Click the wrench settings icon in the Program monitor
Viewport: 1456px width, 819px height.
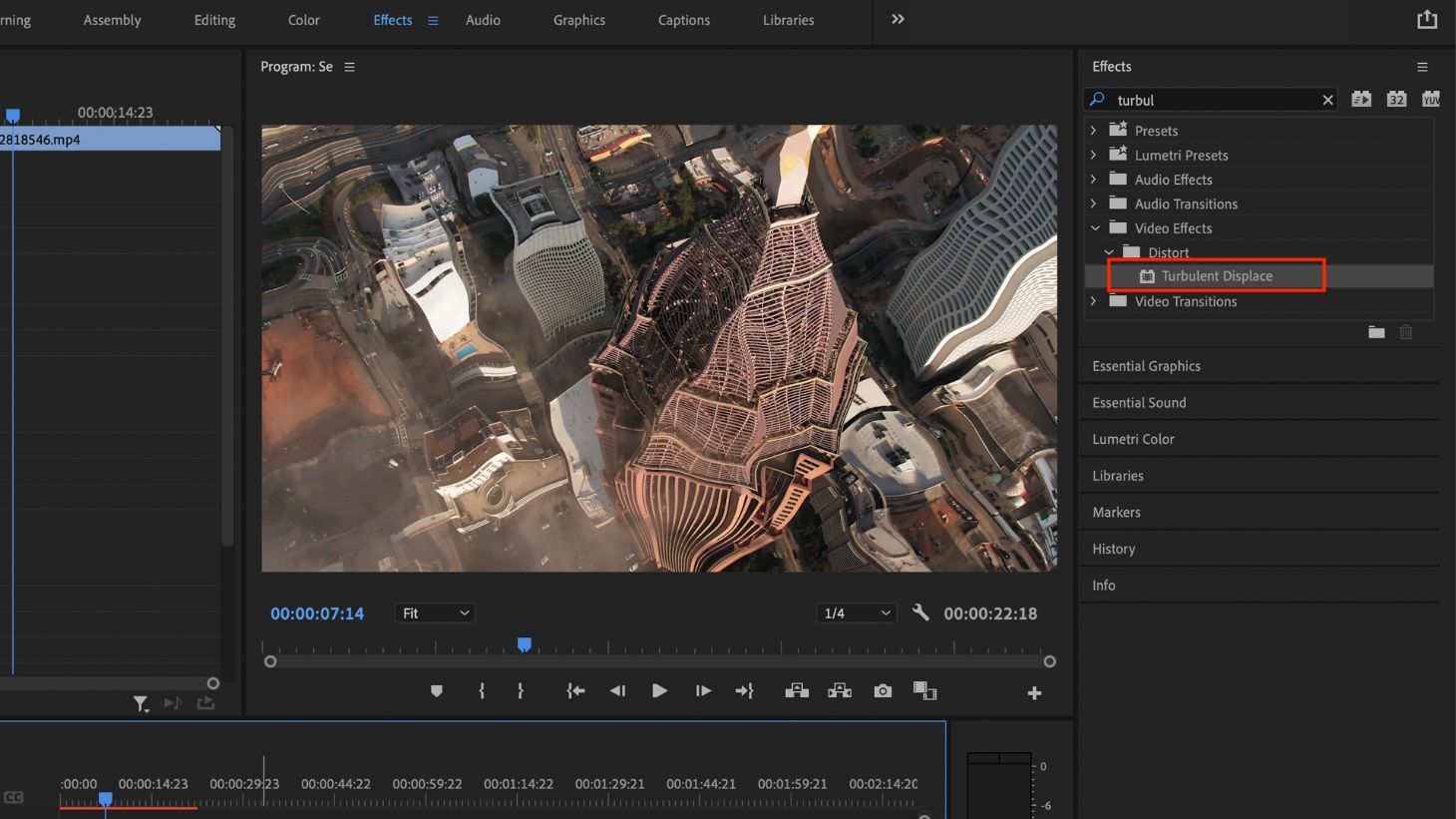pyautogui.click(x=920, y=613)
